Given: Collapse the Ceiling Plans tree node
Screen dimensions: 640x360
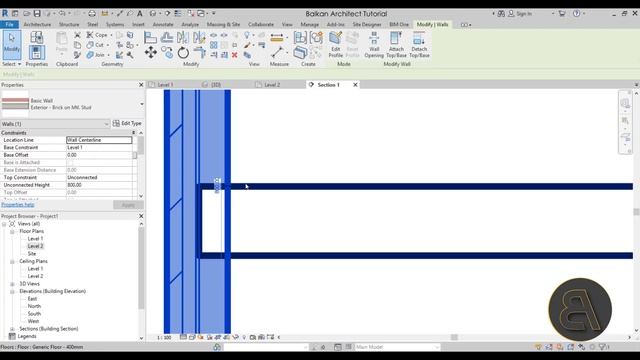Looking at the screenshot, I should pyautogui.click(x=12, y=261).
